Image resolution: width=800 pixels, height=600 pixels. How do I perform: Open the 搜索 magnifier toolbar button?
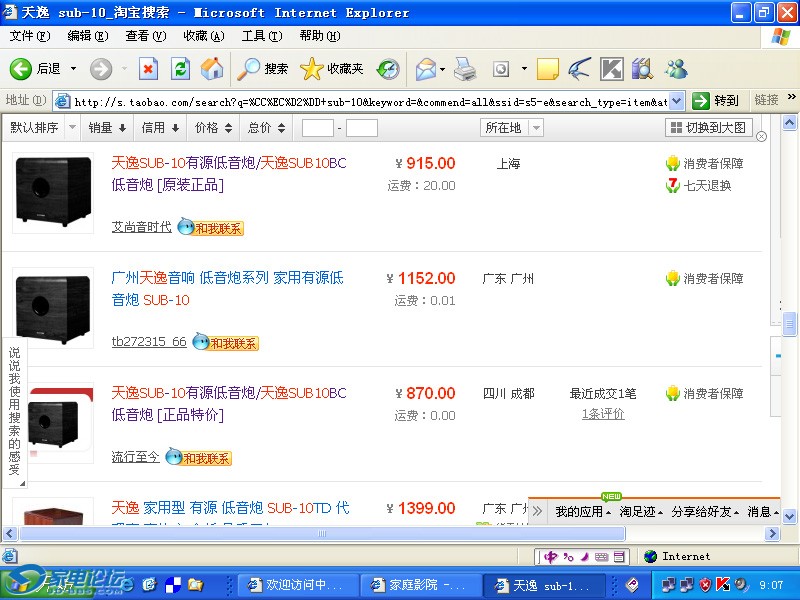[263, 69]
